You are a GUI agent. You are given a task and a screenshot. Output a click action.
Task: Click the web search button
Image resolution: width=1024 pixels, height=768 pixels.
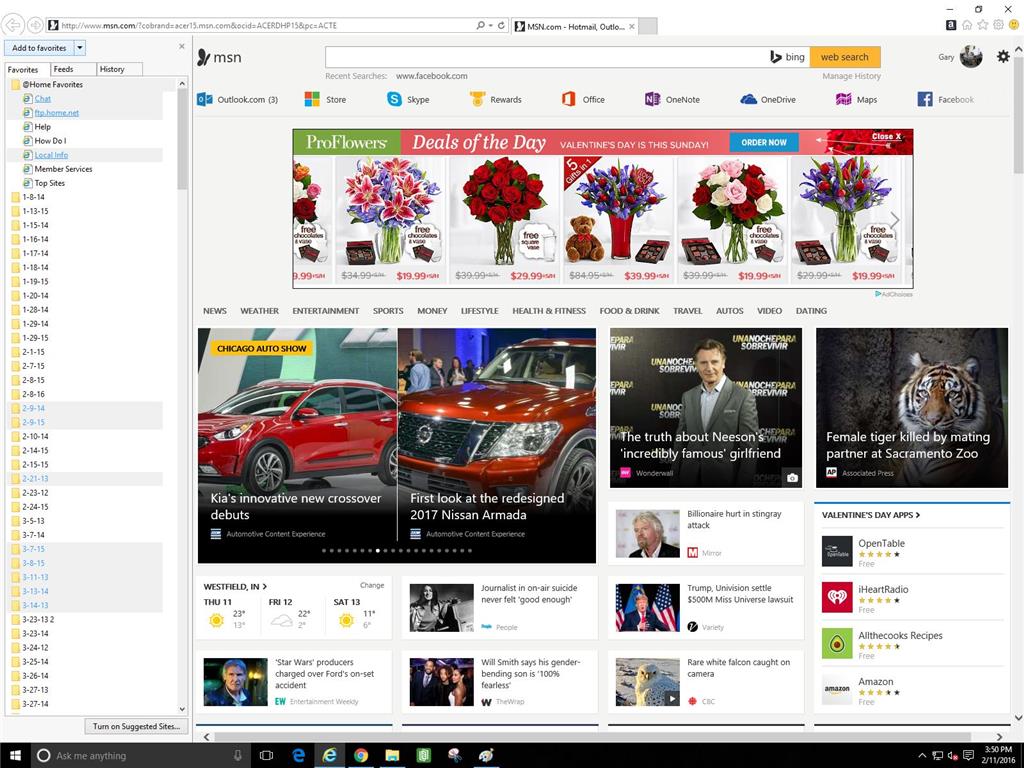(845, 57)
